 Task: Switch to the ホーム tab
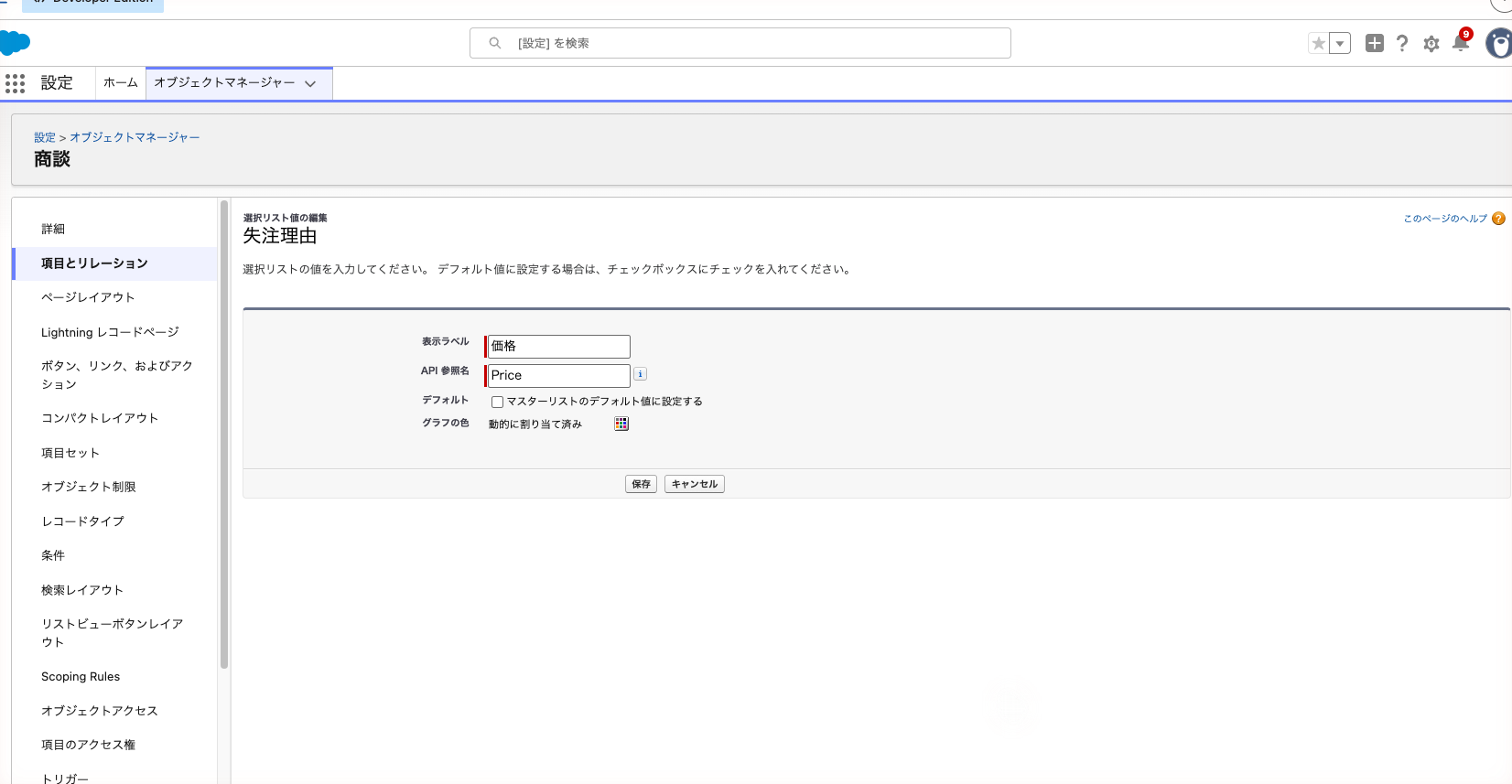click(x=121, y=82)
